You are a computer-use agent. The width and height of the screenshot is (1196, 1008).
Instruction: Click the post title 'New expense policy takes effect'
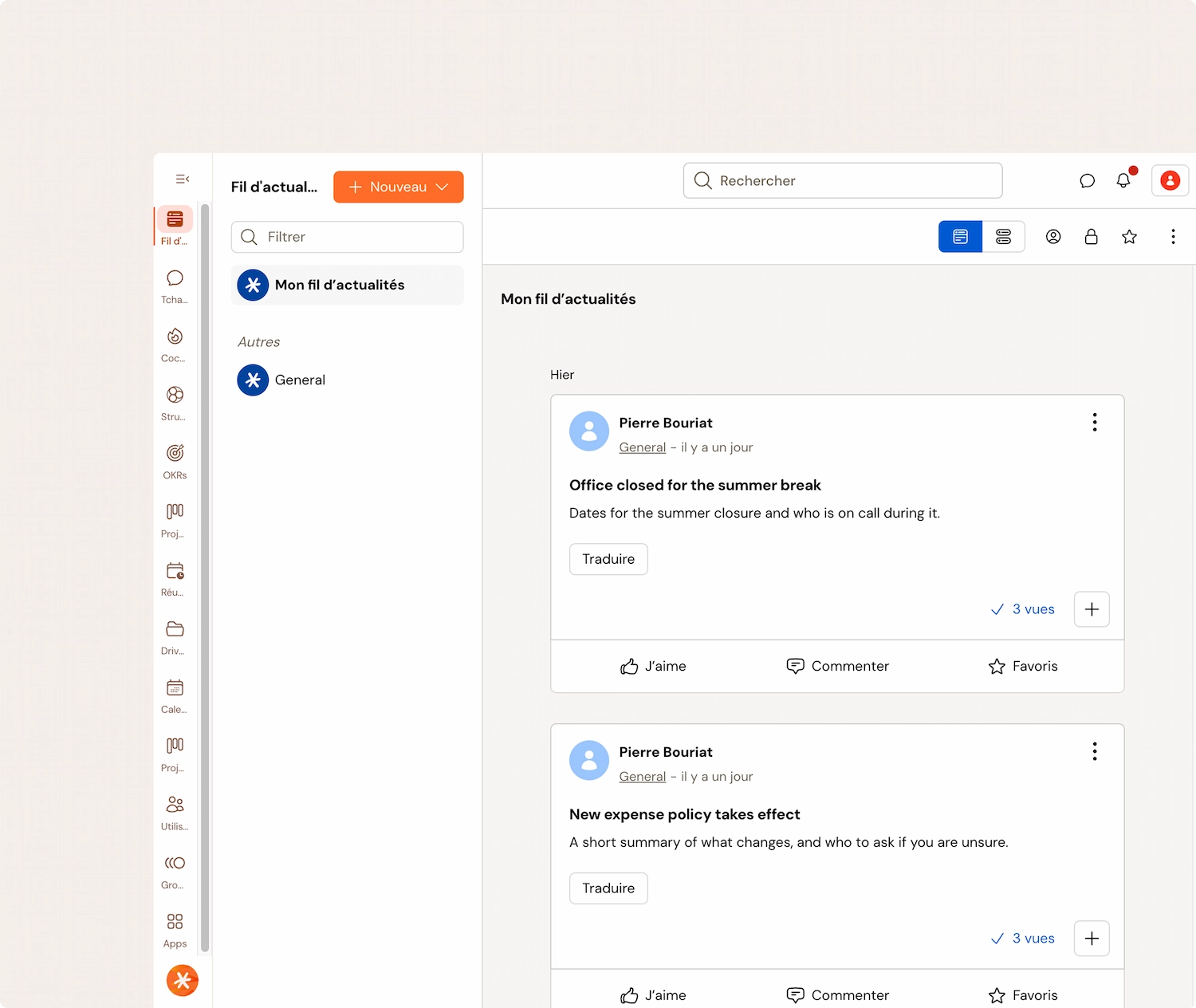click(685, 814)
